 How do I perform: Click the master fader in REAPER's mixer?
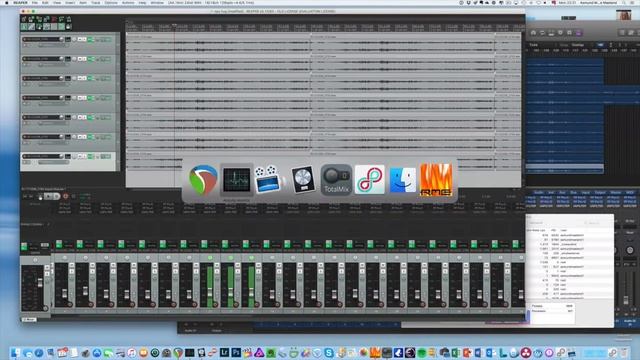40,282
